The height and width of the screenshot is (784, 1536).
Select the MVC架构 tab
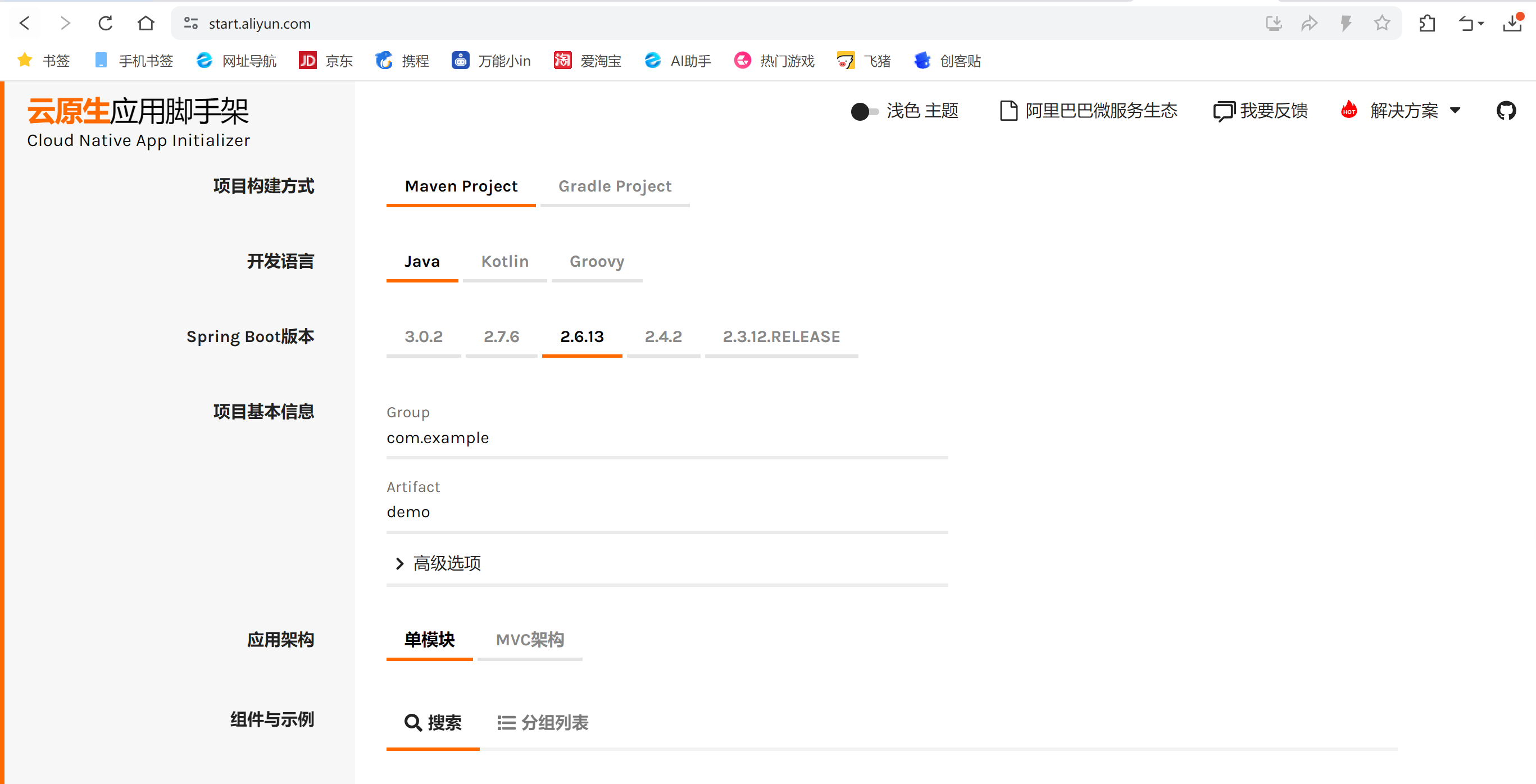(x=529, y=640)
